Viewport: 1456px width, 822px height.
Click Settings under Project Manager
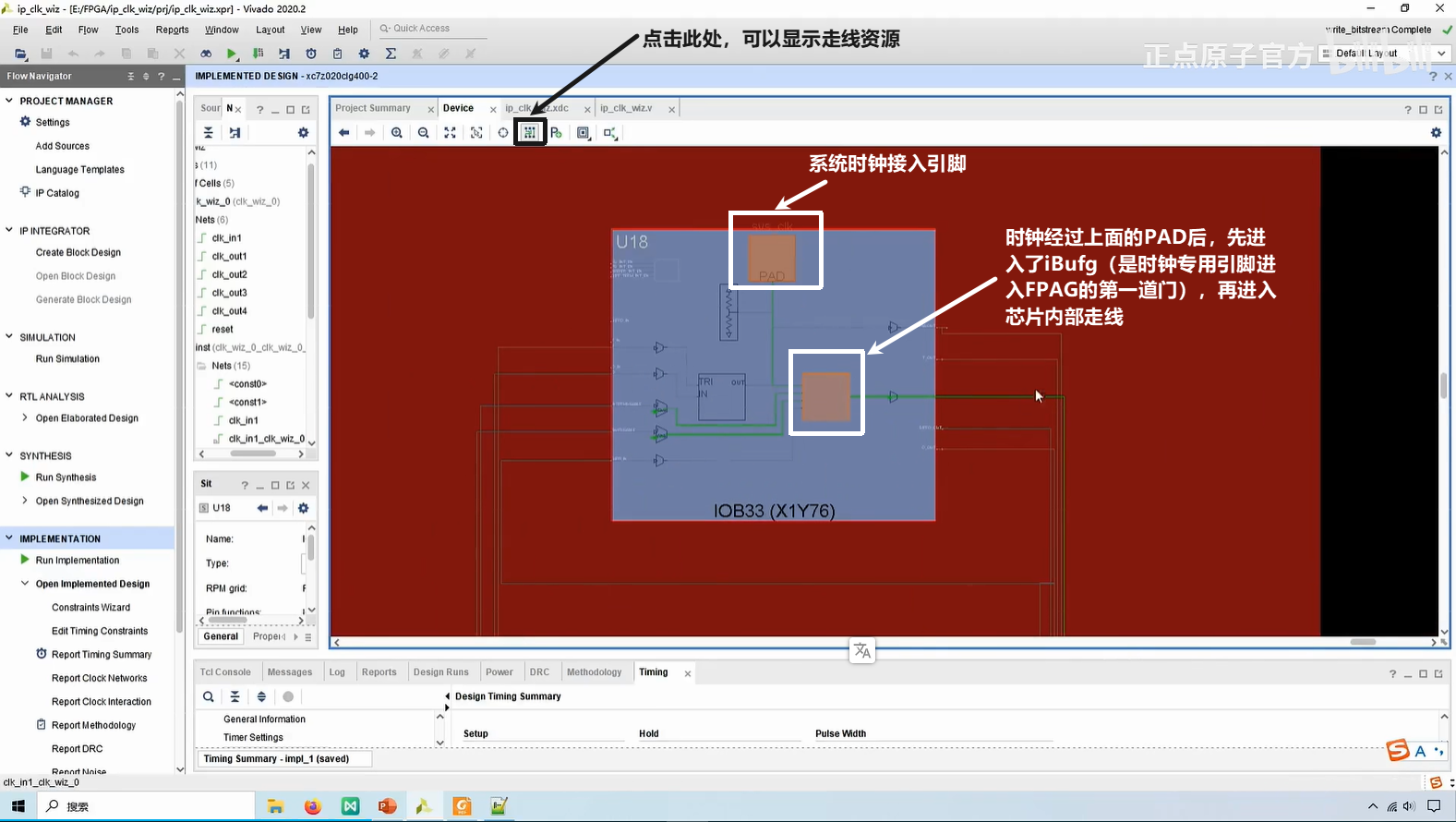53,122
